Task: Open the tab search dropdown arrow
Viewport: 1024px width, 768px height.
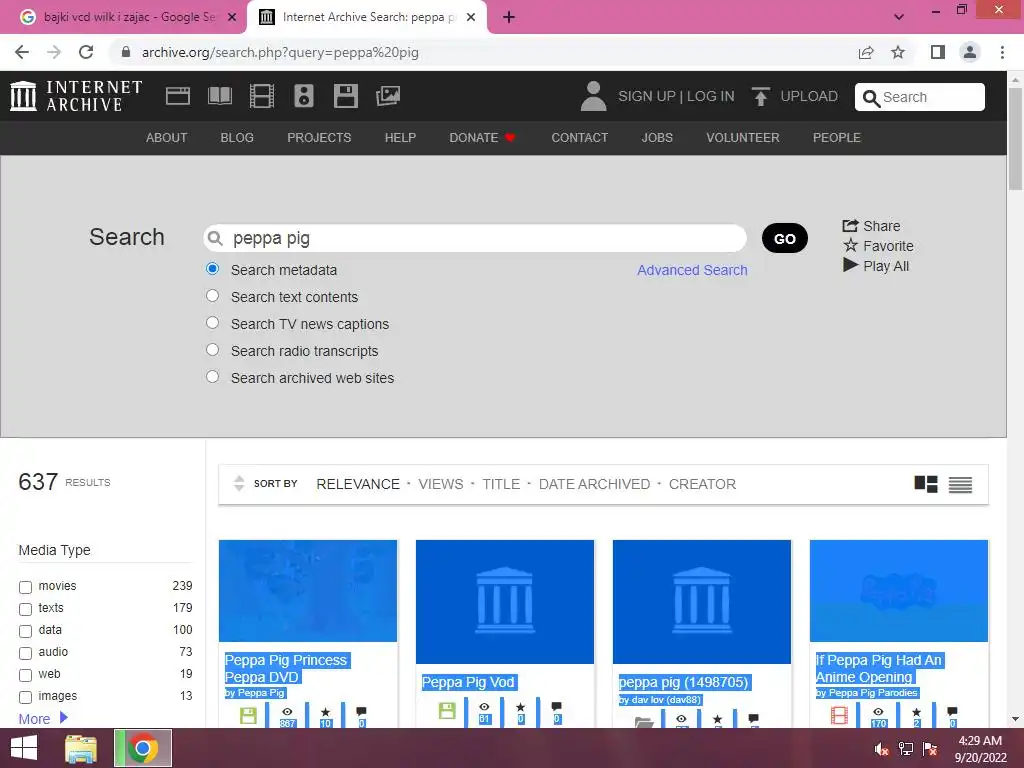Action: (x=899, y=17)
